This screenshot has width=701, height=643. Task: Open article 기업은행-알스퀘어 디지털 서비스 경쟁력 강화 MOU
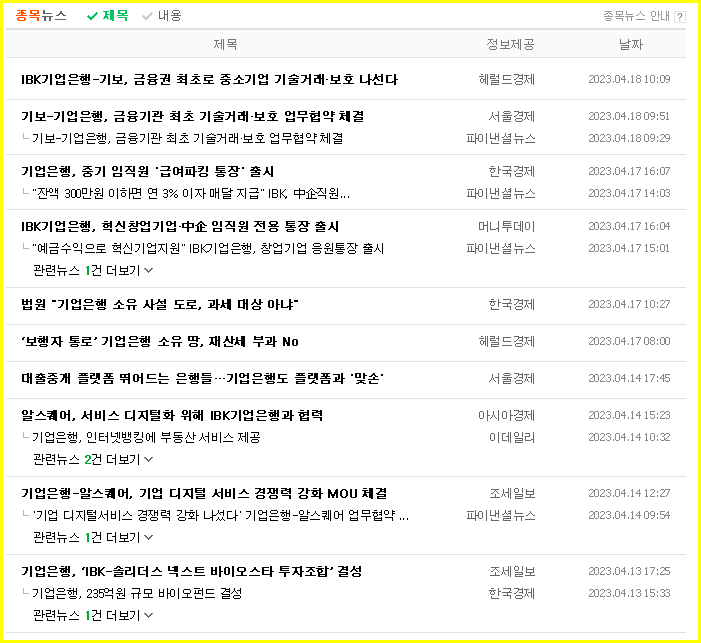pyautogui.click(x=204, y=494)
